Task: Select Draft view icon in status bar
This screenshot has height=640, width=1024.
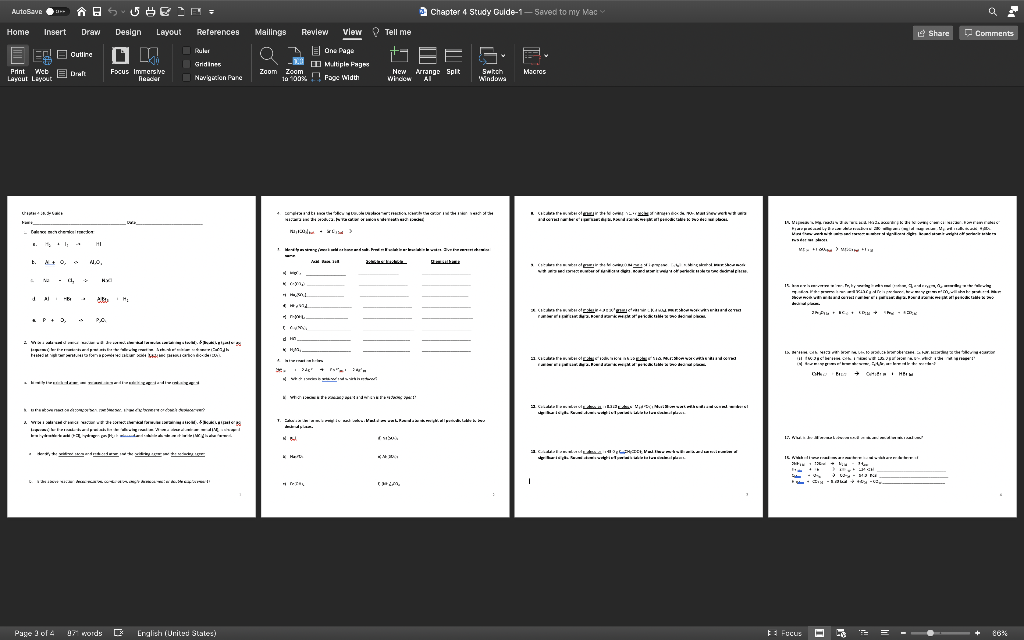Action: click(x=884, y=633)
